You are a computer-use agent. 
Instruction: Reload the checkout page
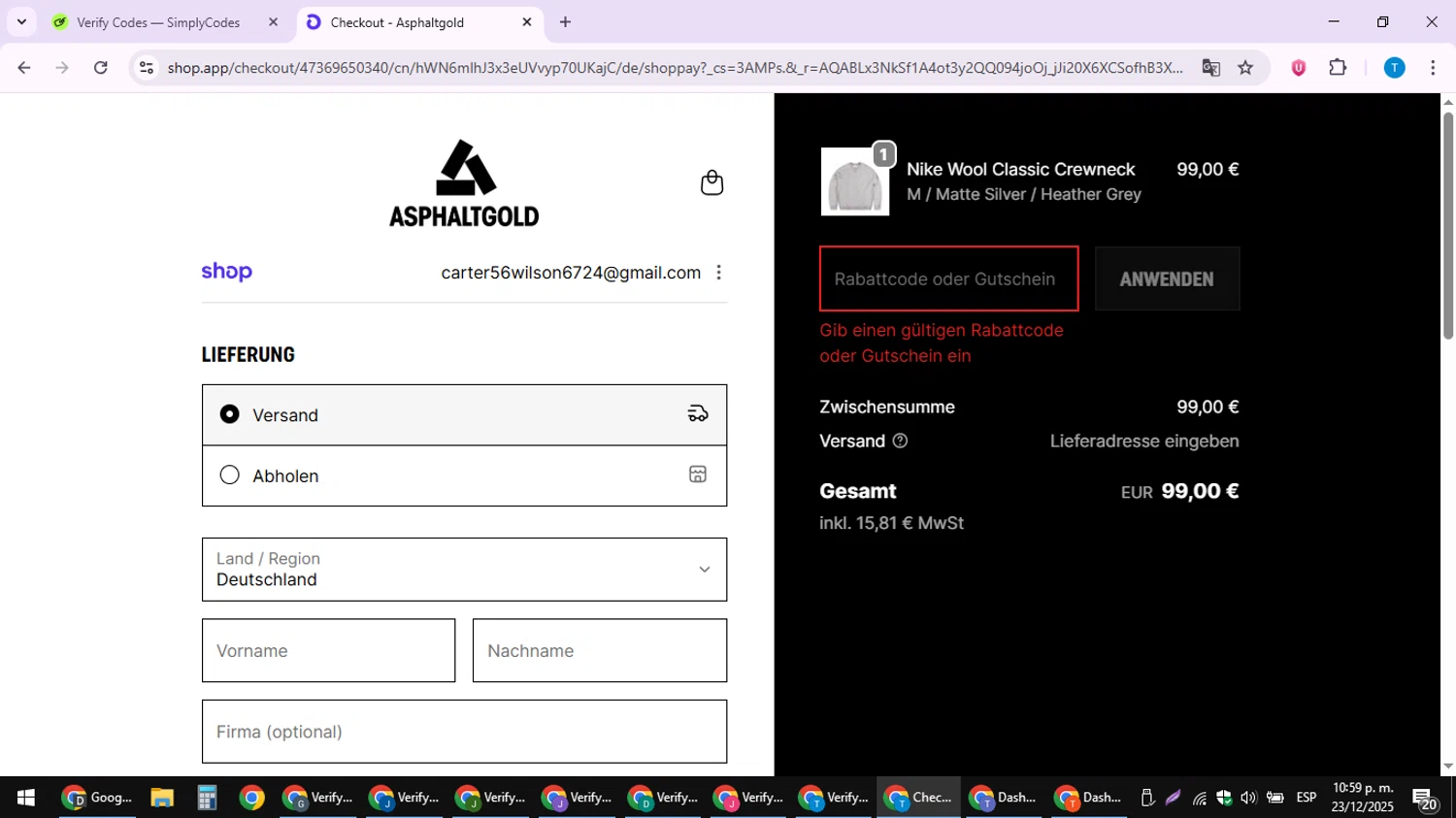point(101,68)
